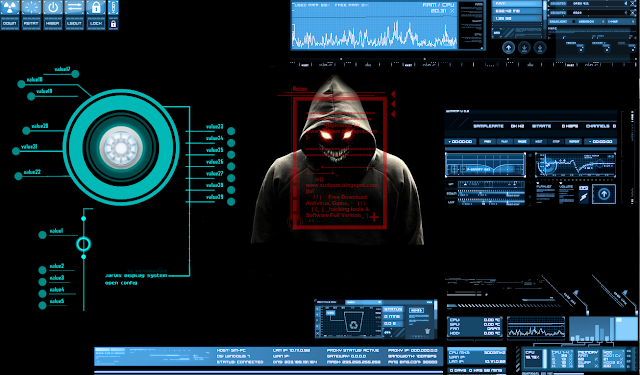640x375 pixels.
Task: Click the RAM/CPU usage graph
Action: pos(374,25)
